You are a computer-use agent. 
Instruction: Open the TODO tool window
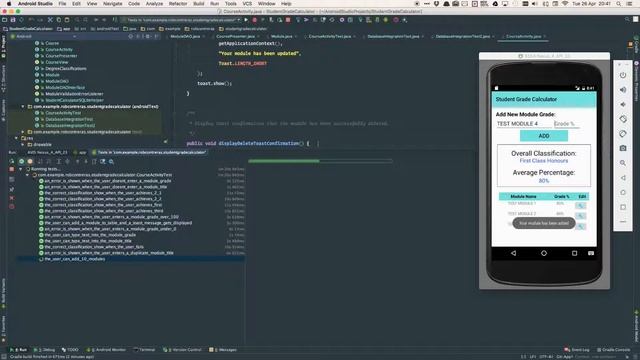coord(70,350)
